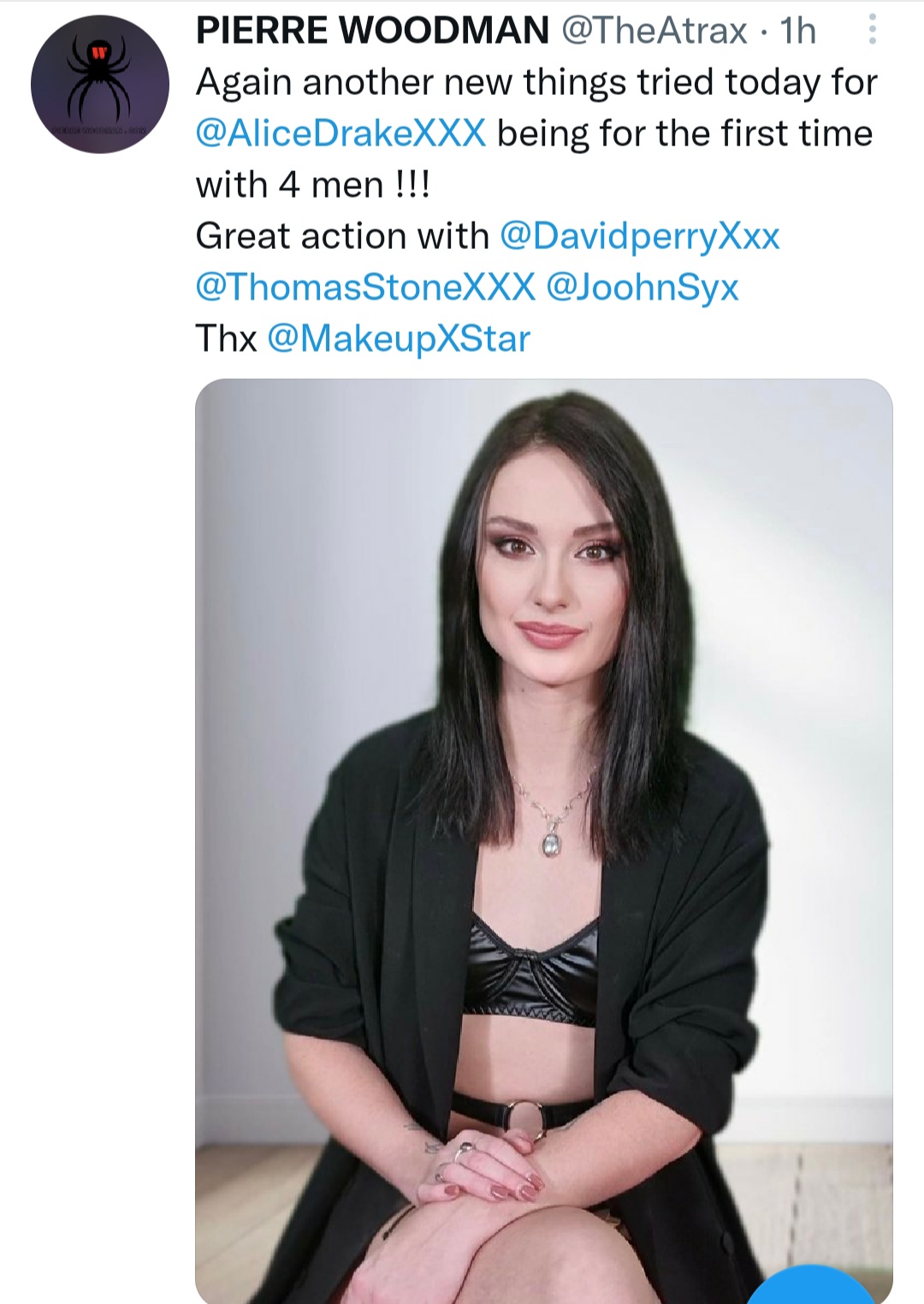
Task: Tap the pendant necklace in the photo
Action: pos(552,843)
